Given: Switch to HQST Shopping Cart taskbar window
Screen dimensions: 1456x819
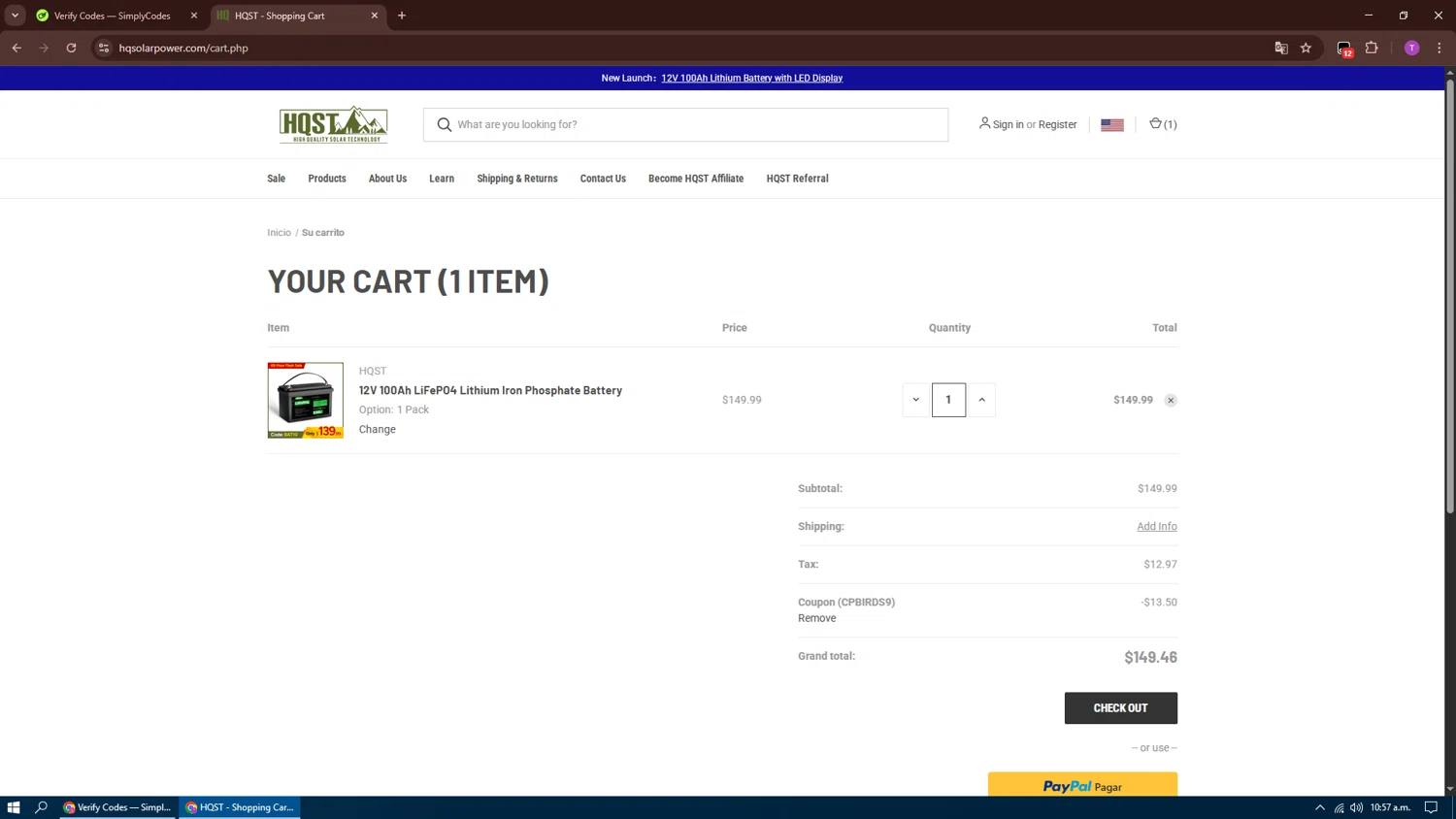Looking at the screenshot, I should [x=240, y=807].
